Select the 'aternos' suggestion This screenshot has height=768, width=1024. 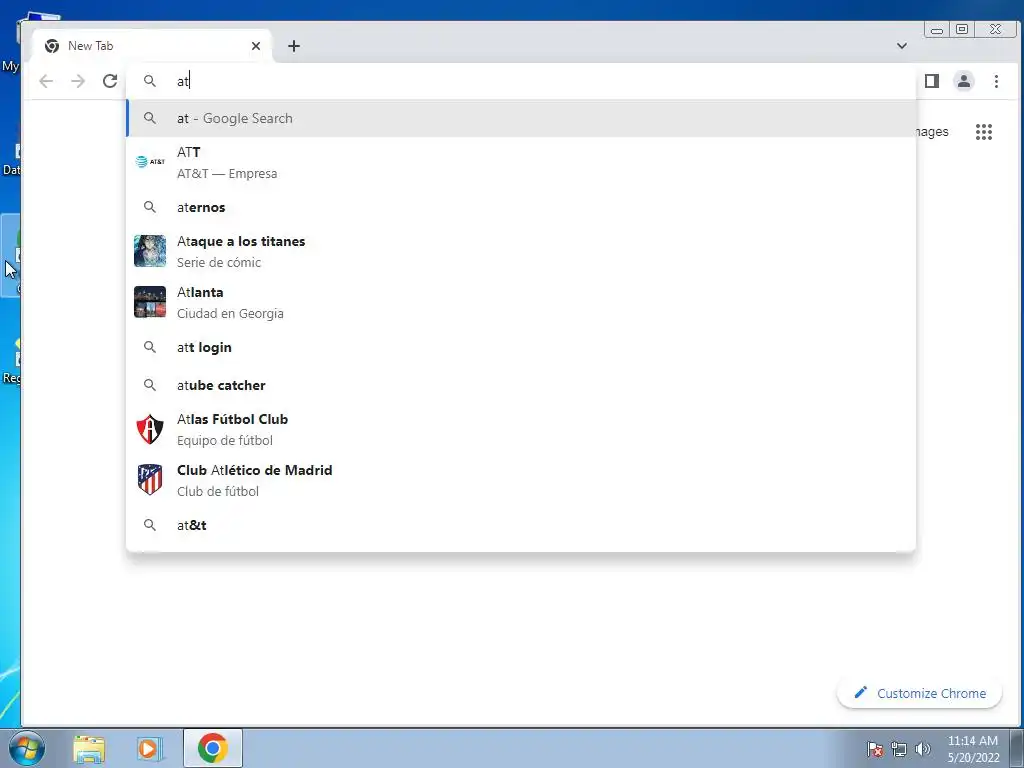click(521, 207)
